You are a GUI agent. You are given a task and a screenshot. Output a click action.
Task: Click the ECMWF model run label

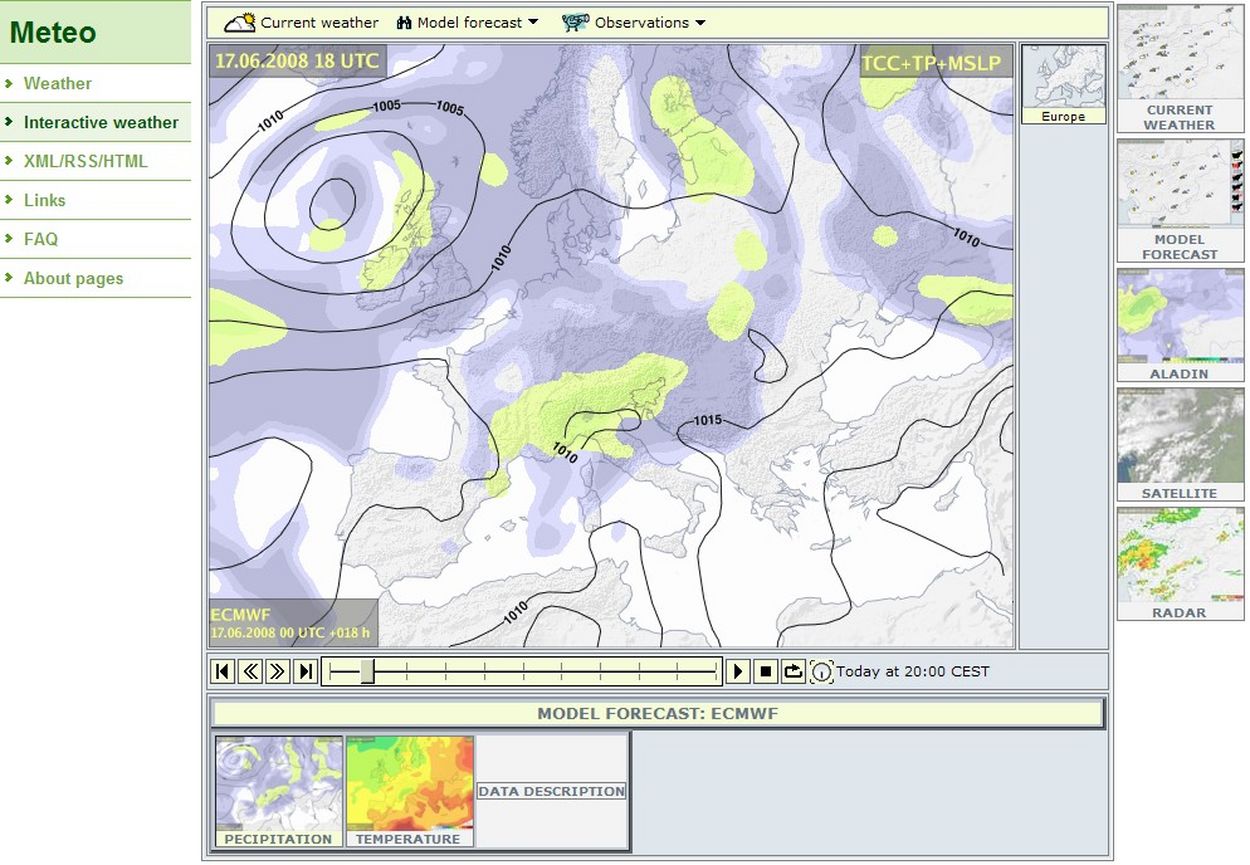pyautogui.click(x=292, y=622)
